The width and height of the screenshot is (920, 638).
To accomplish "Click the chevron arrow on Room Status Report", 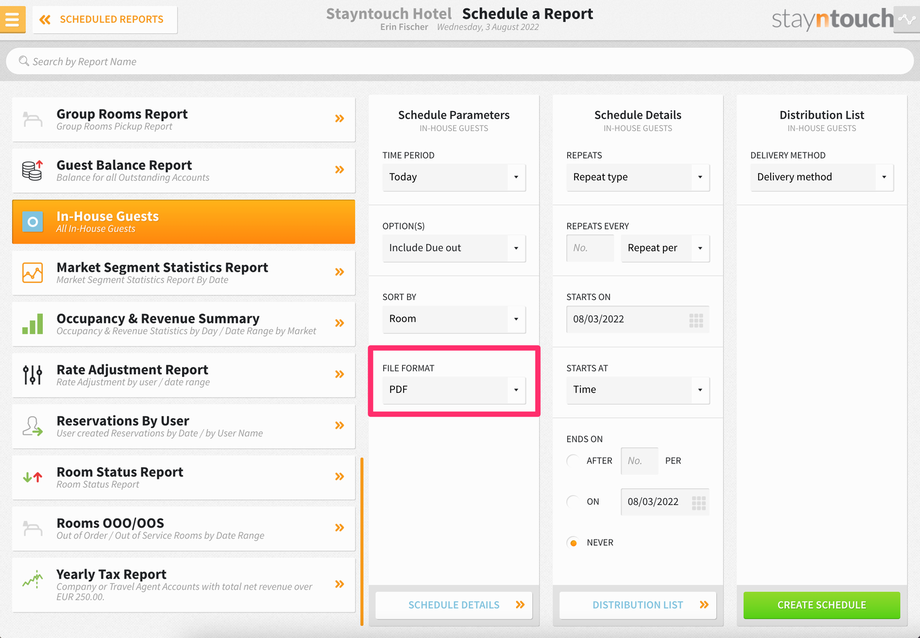I will (339, 476).
